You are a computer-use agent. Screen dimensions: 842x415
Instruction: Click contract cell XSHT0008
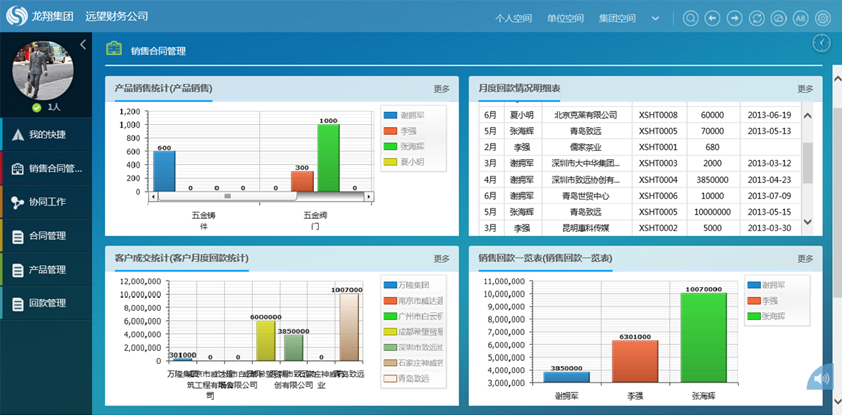coord(658,115)
